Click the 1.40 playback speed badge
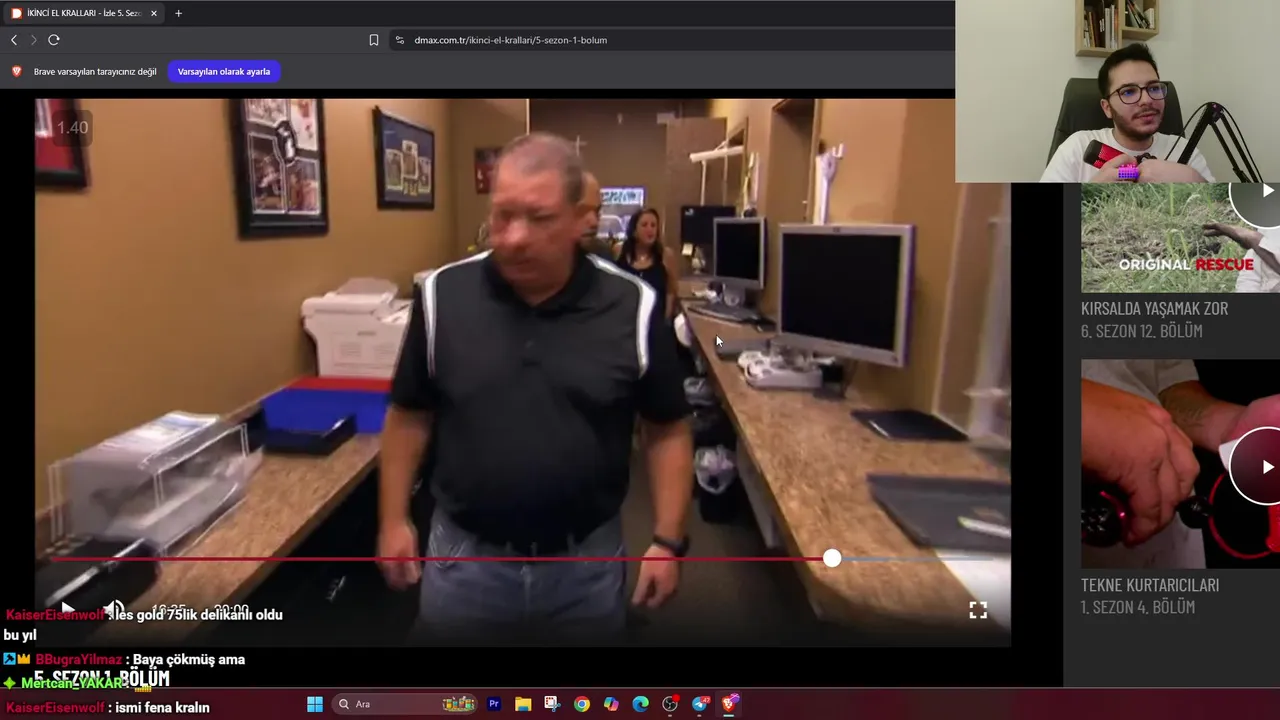 (x=72, y=128)
